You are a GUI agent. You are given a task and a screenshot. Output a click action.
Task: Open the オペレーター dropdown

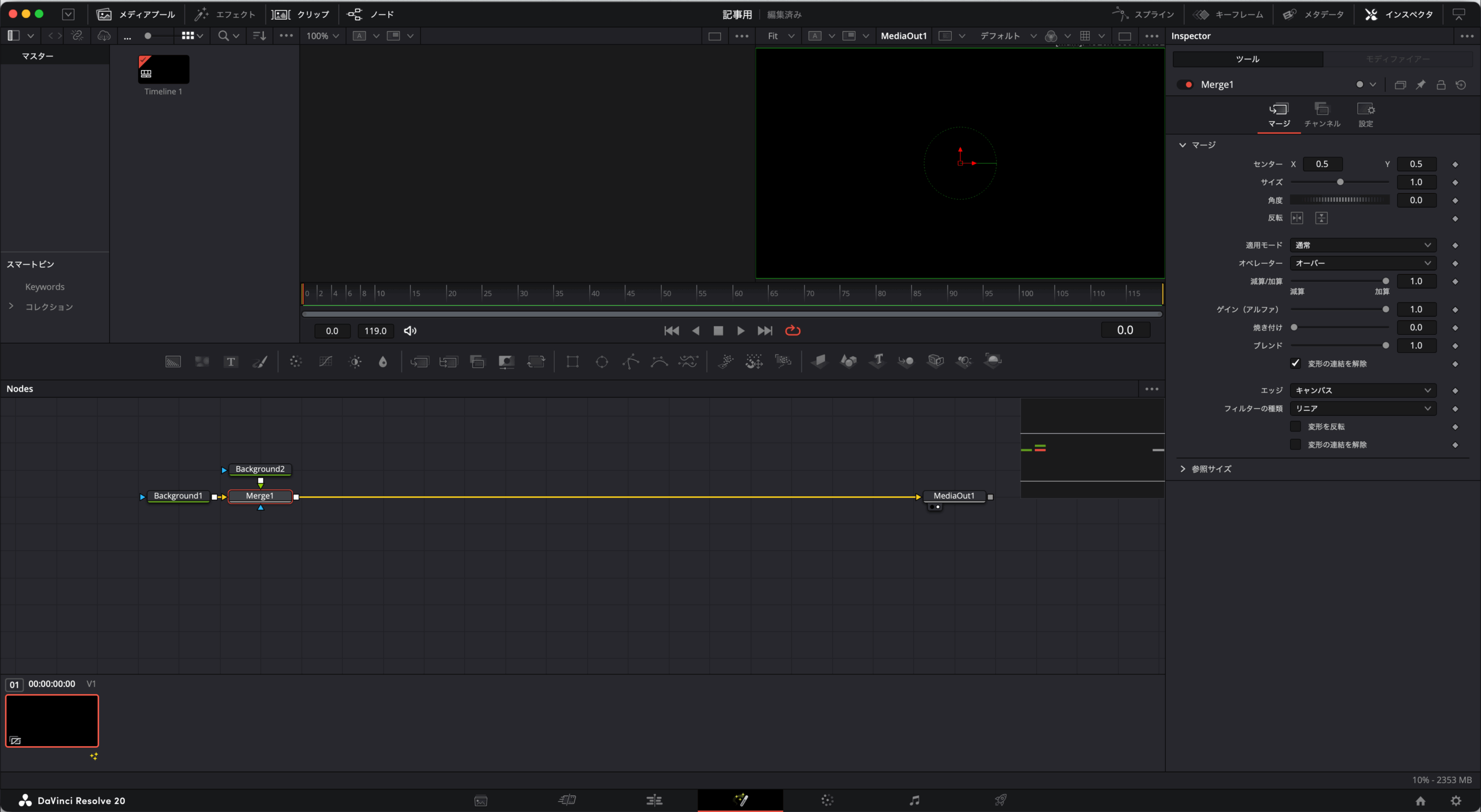pyautogui.click(x=1362, y=263)
